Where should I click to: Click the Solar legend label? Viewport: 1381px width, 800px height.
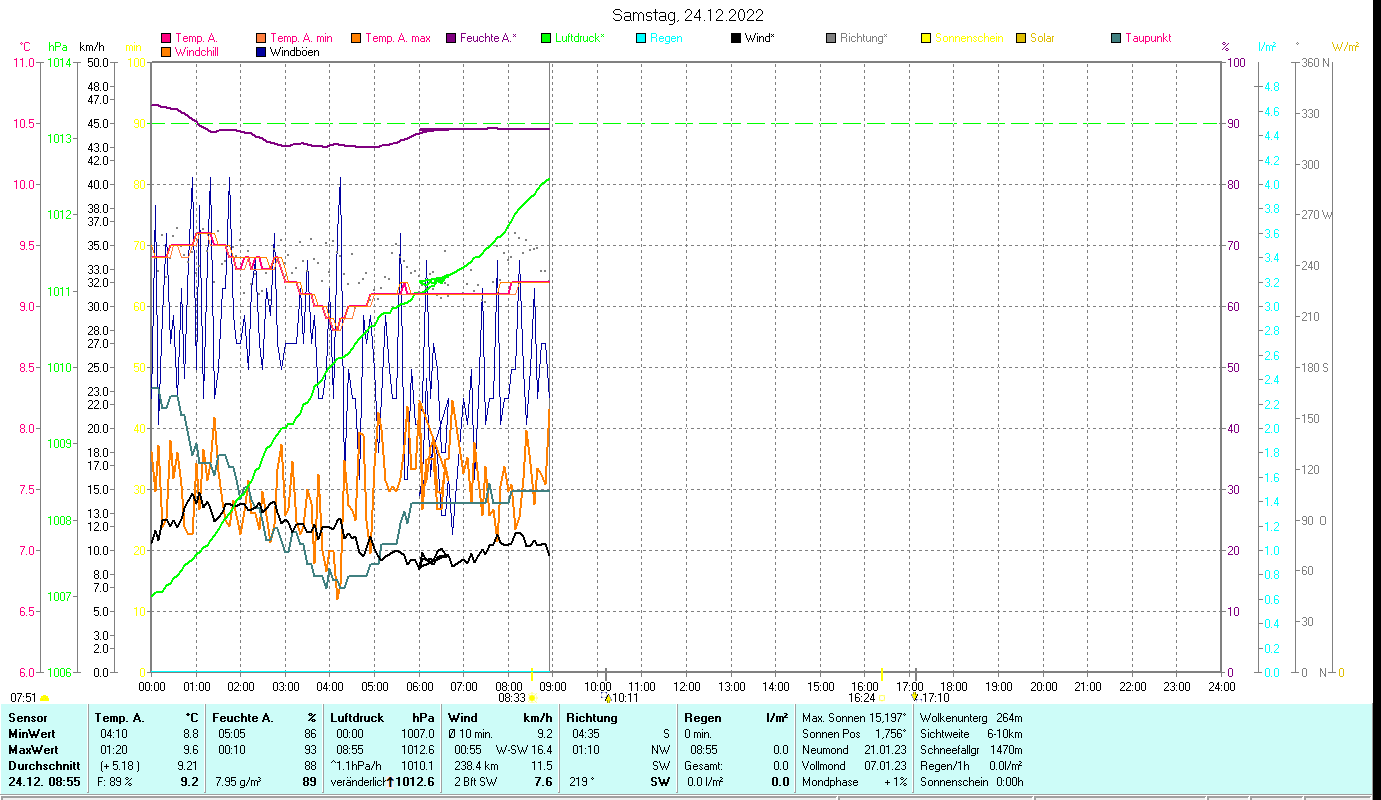(x=1042, y=39)
